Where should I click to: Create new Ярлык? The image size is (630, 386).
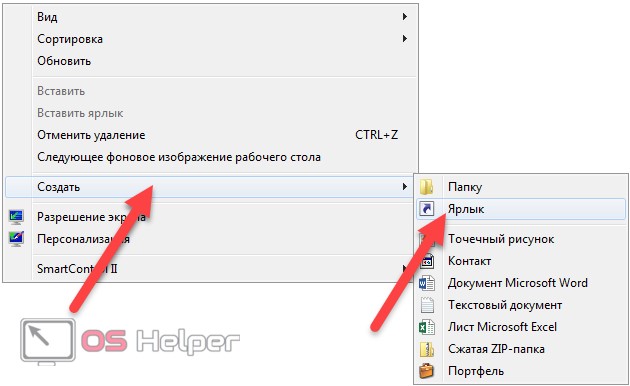click(x=521, y=209)
